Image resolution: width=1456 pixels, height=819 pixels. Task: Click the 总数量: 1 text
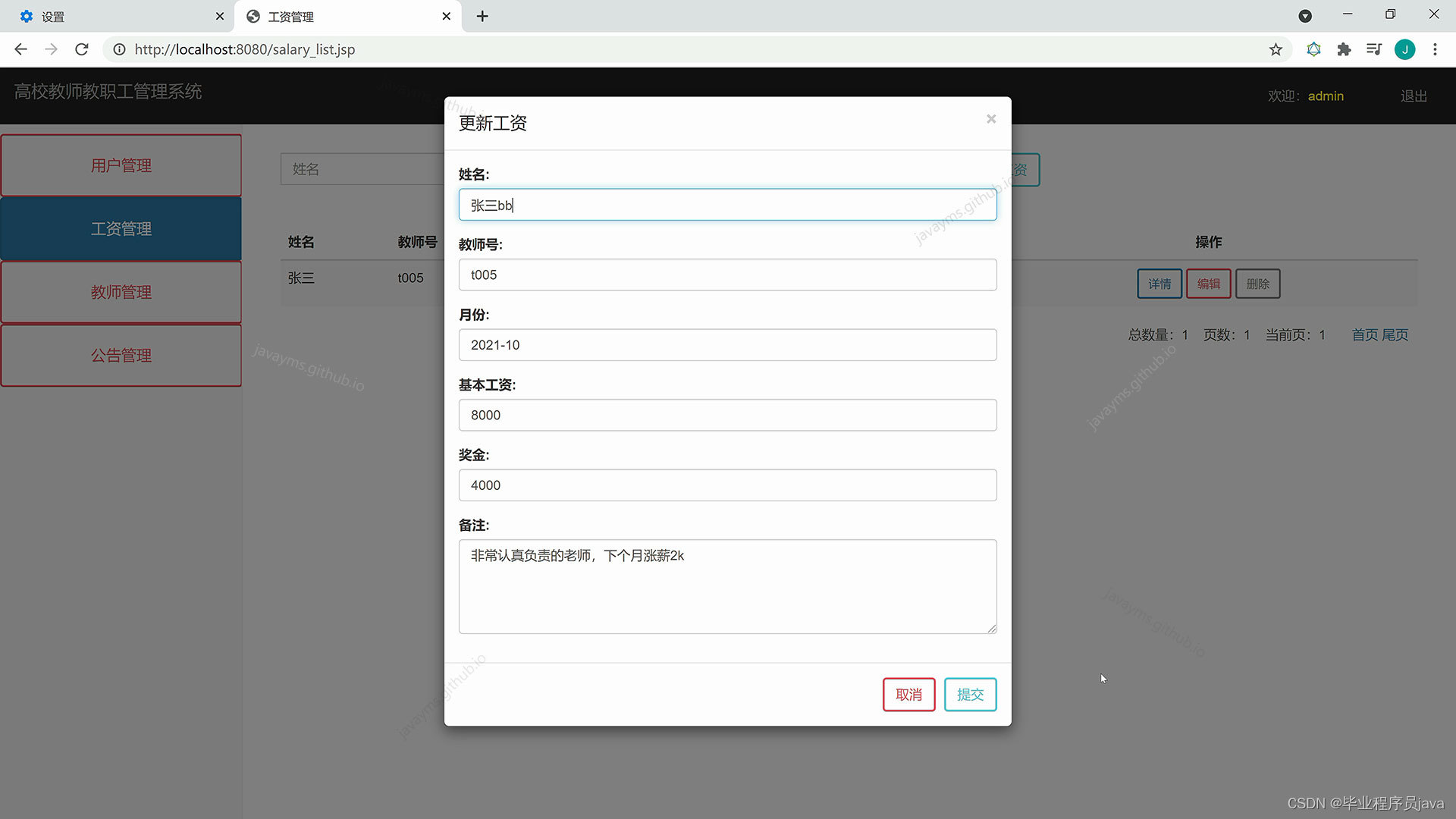coord(1158,334)
